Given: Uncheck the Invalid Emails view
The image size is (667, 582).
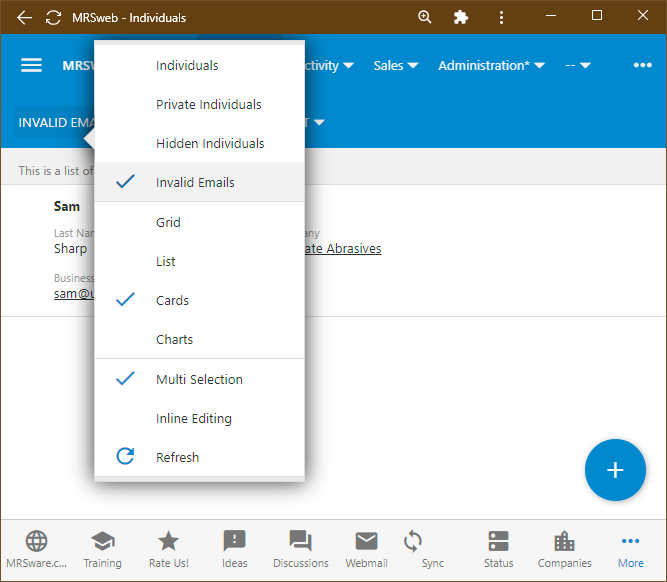Looking at the screenshot, I should click(199, 182).
